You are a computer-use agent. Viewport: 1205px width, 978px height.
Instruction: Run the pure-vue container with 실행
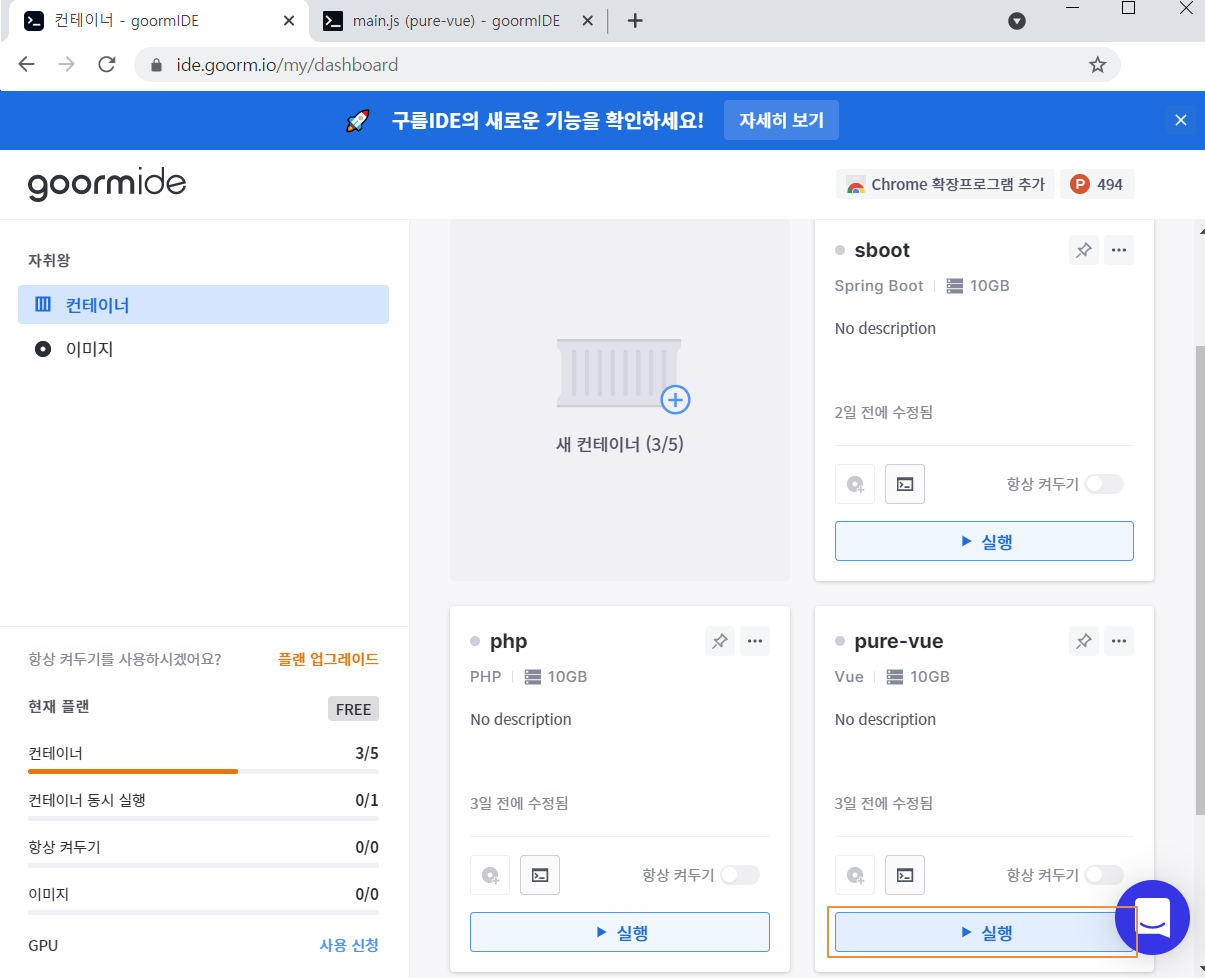[984, 932]
